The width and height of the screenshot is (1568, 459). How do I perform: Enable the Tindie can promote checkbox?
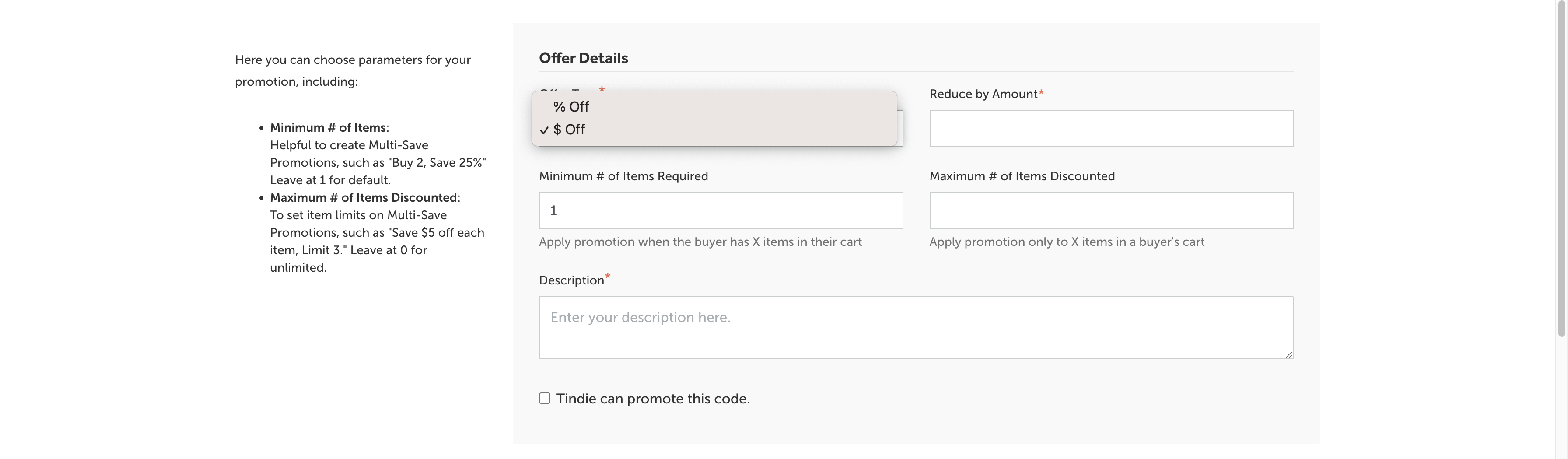click(545, 398)
